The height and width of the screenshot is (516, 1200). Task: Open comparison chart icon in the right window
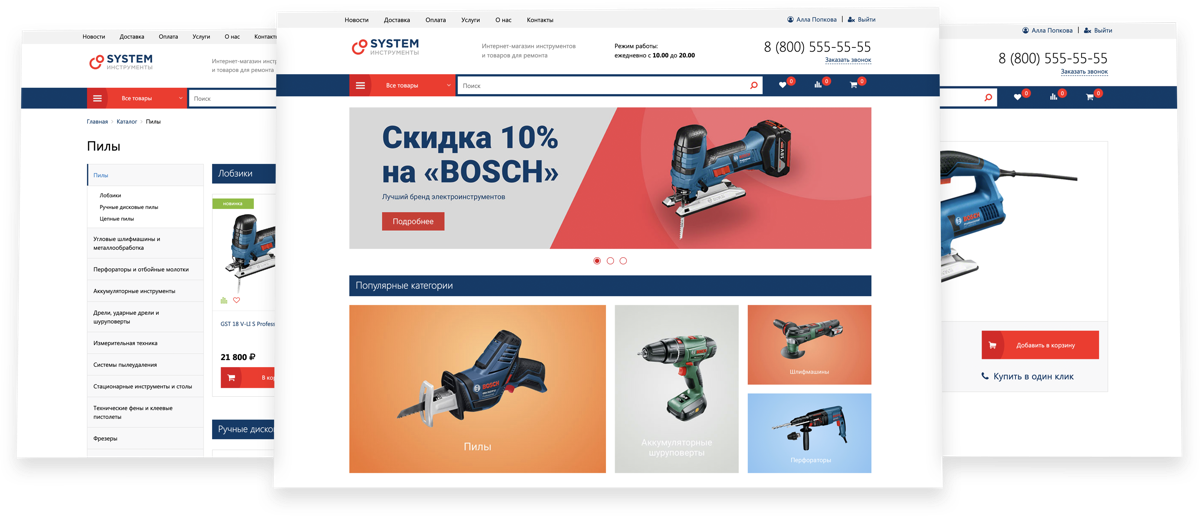pyautogui.click(x=1053, y=97)
